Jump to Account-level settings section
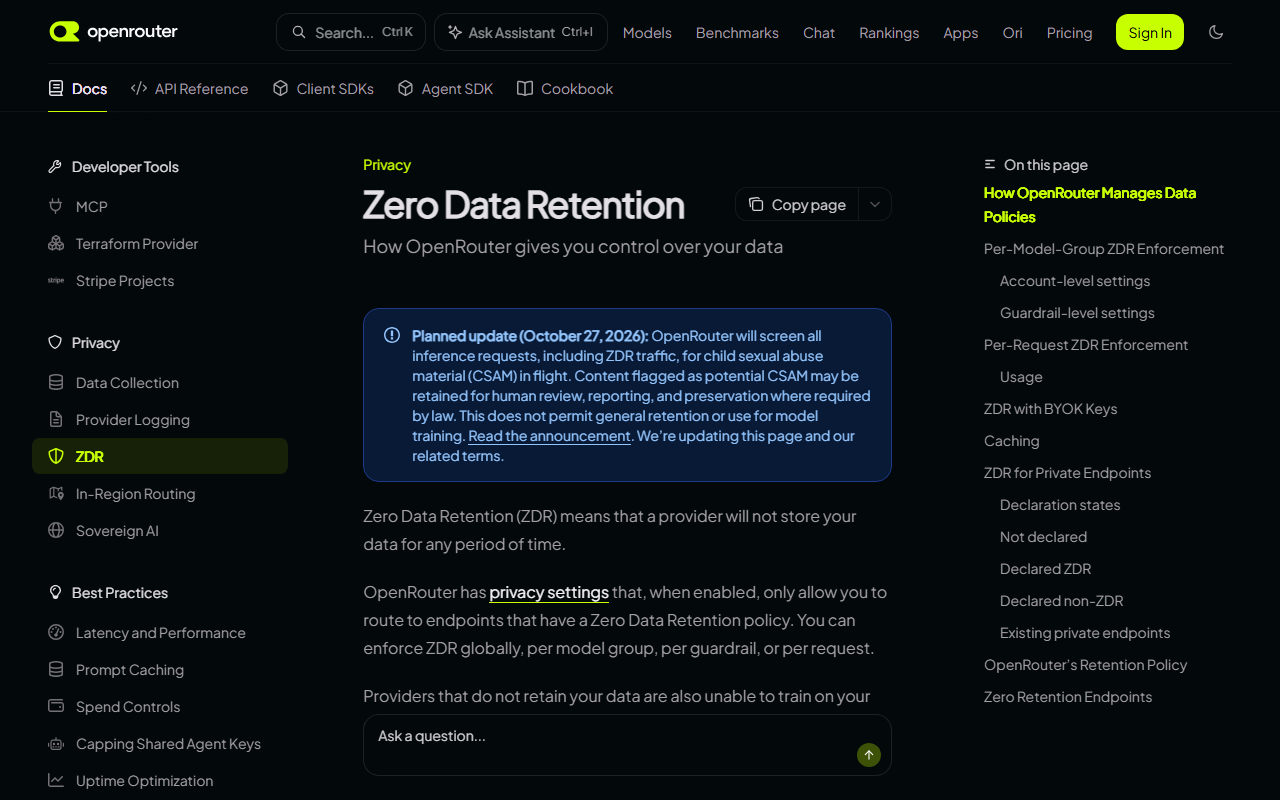 pos(1075,281)
